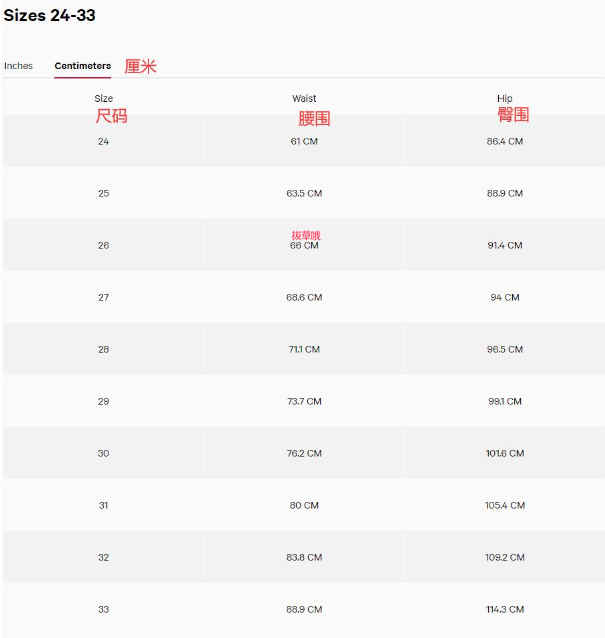Click the Sizes 24-33 heading

coord(50,15)
